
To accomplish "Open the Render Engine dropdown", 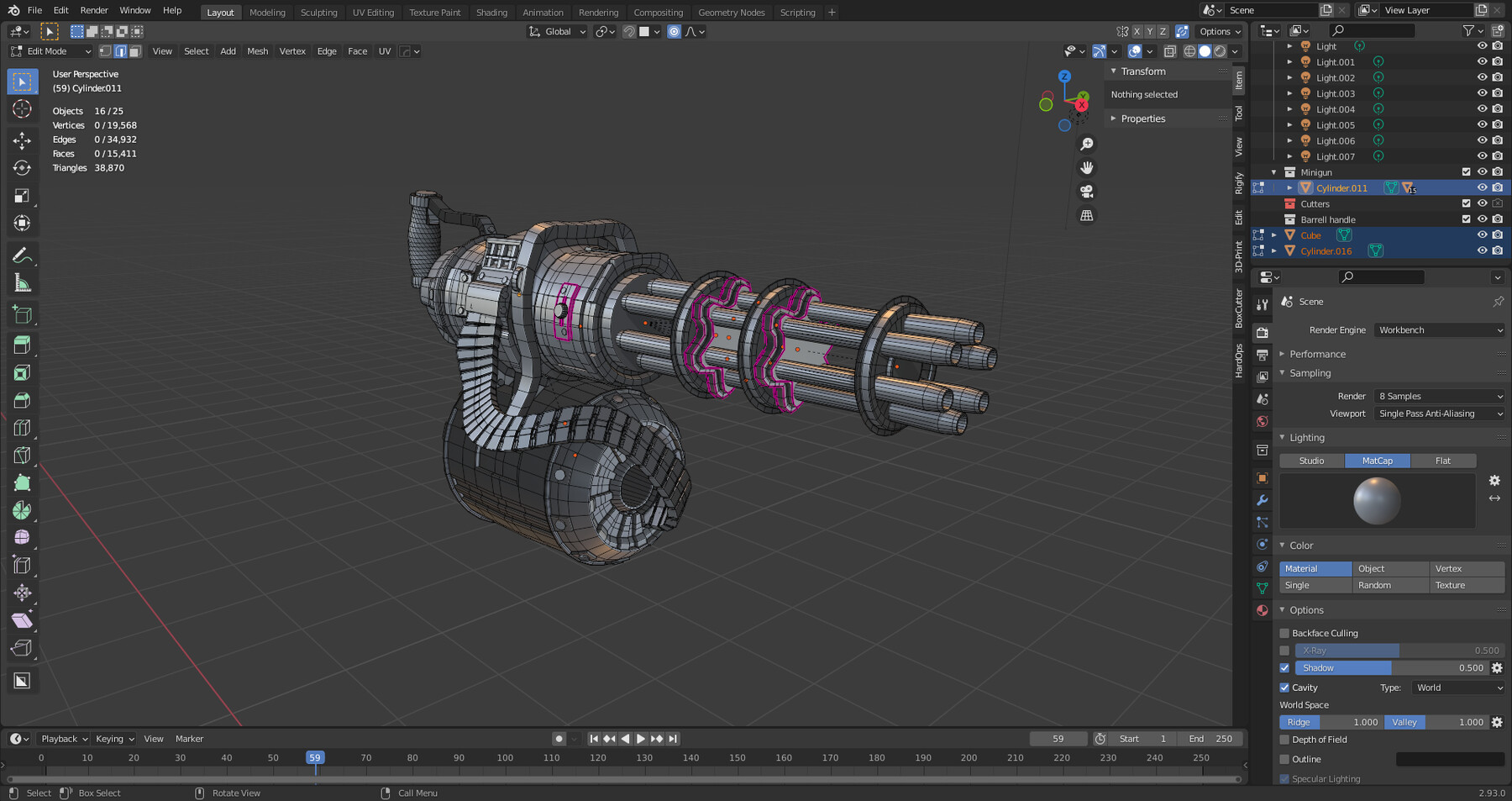I will pyautogui.click(x=1439, y=329).
